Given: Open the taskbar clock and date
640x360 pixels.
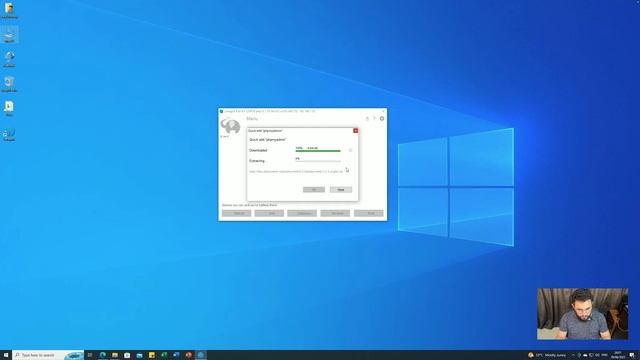Looking at the screenshot, I should click(x=618, y=355).
